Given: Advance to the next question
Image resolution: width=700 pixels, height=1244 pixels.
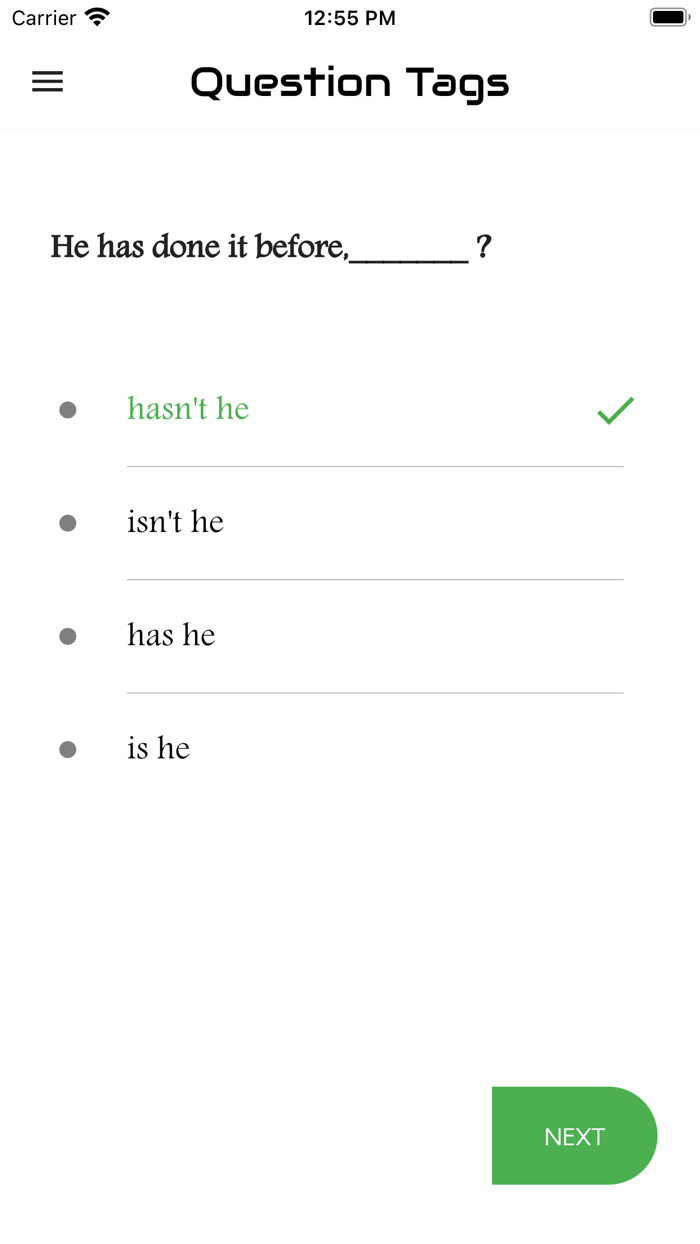Looking at the screenshot, I should [x=574, y=1136].
